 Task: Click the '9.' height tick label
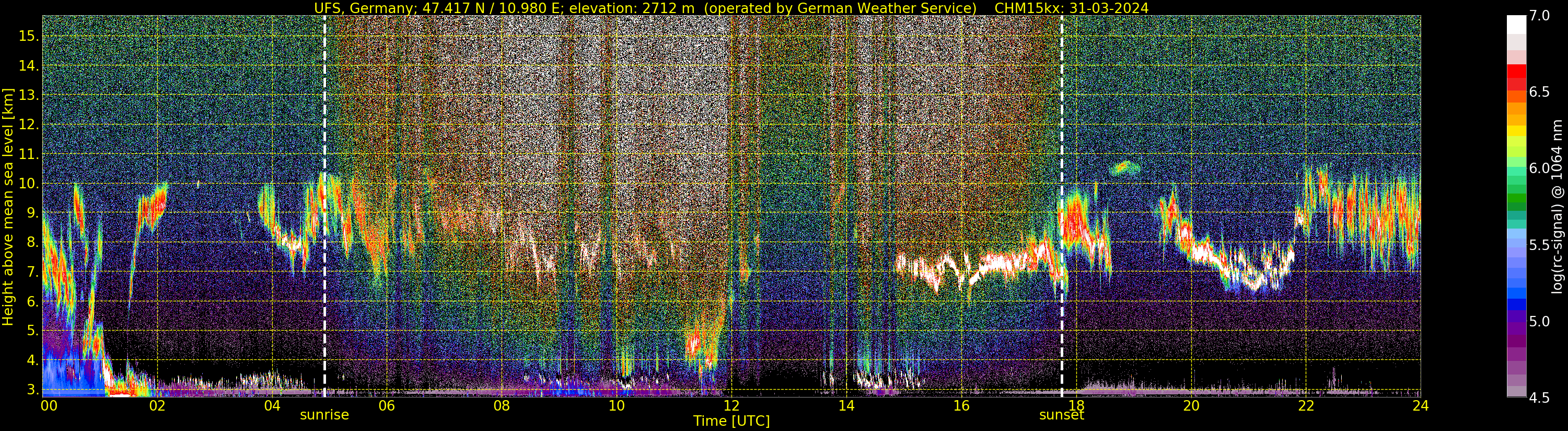pyautogui.click(x=32, y=213)
